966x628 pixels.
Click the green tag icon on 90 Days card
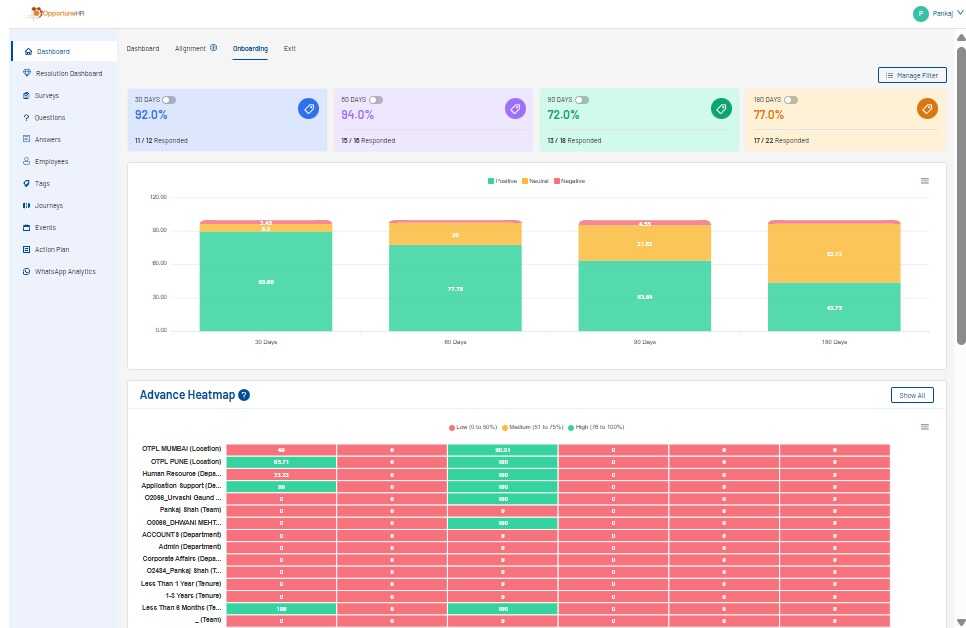pos(721,109)
